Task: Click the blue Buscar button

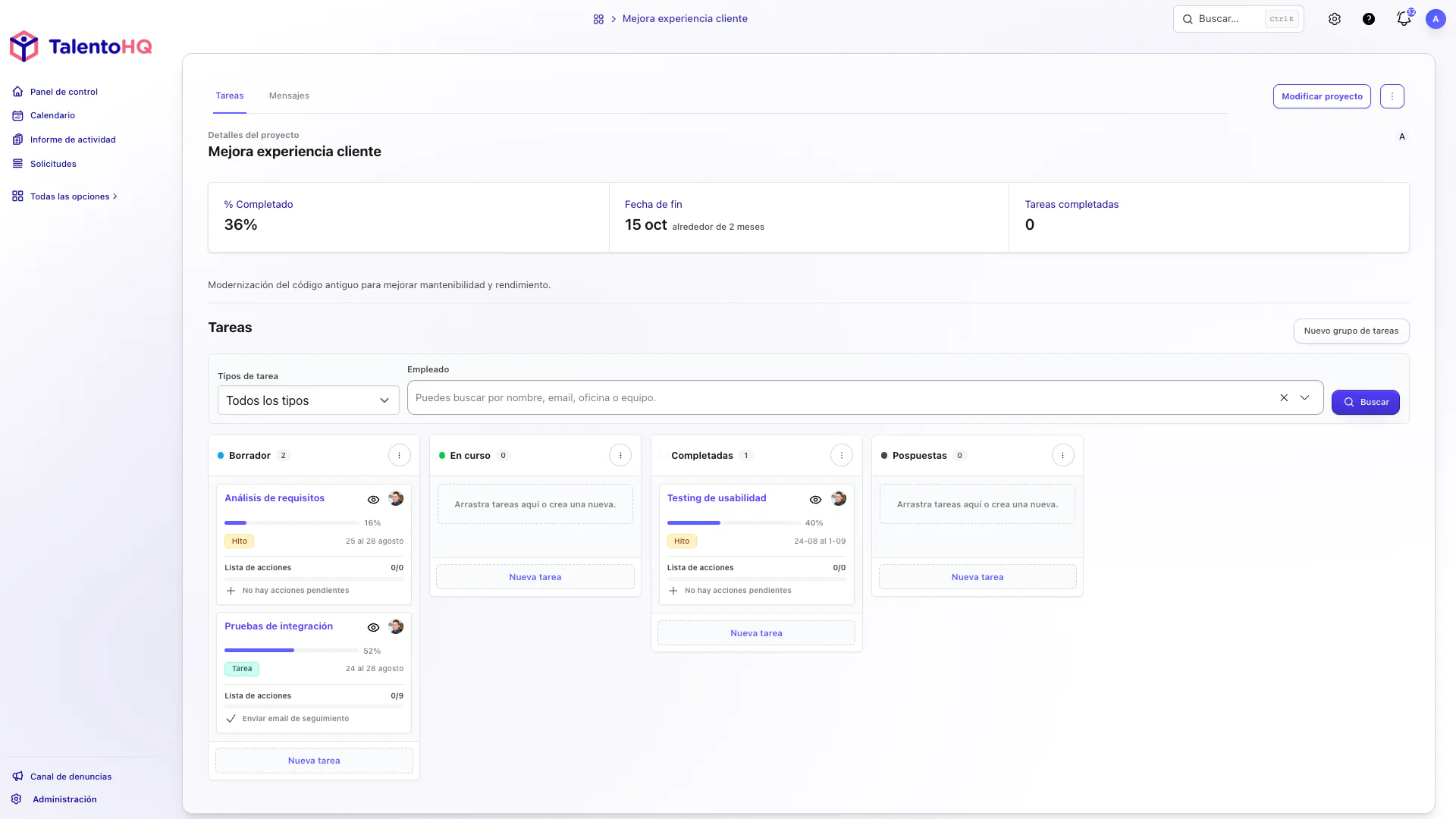Action: tap(1366, 403)
